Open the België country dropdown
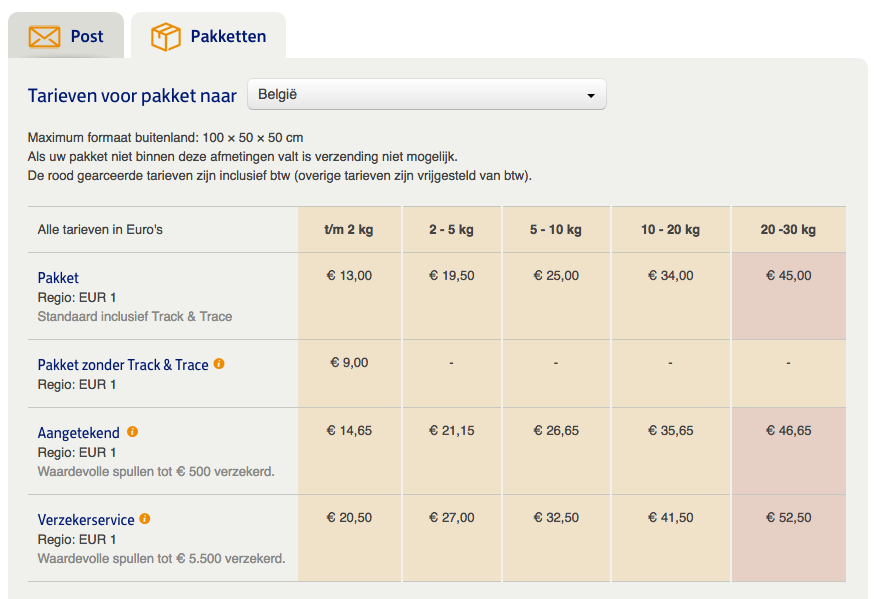This screenshot has height=599, width=877. tap(427, 95)
